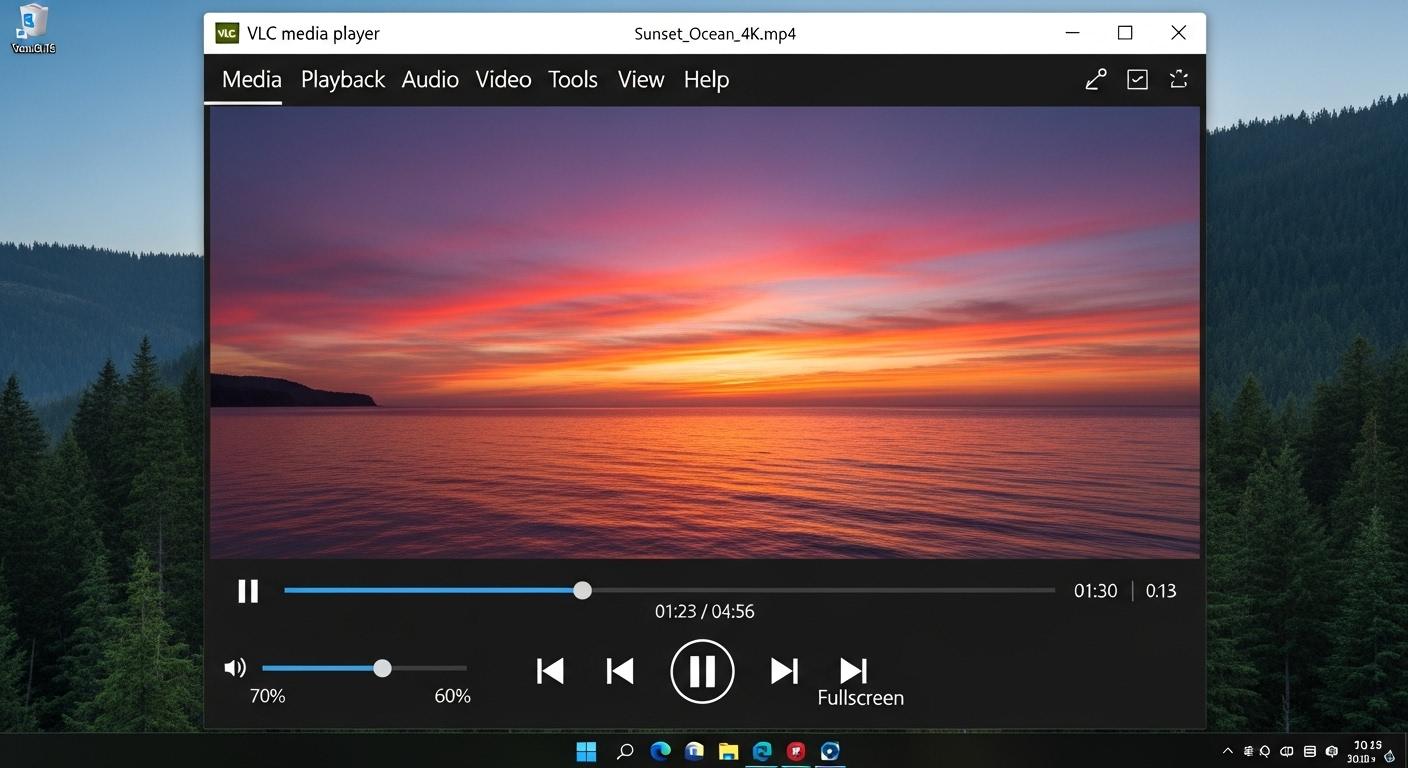1408x768 pixels.
Task: Click the Windows Start button
Action: click(x=586, y=751)
